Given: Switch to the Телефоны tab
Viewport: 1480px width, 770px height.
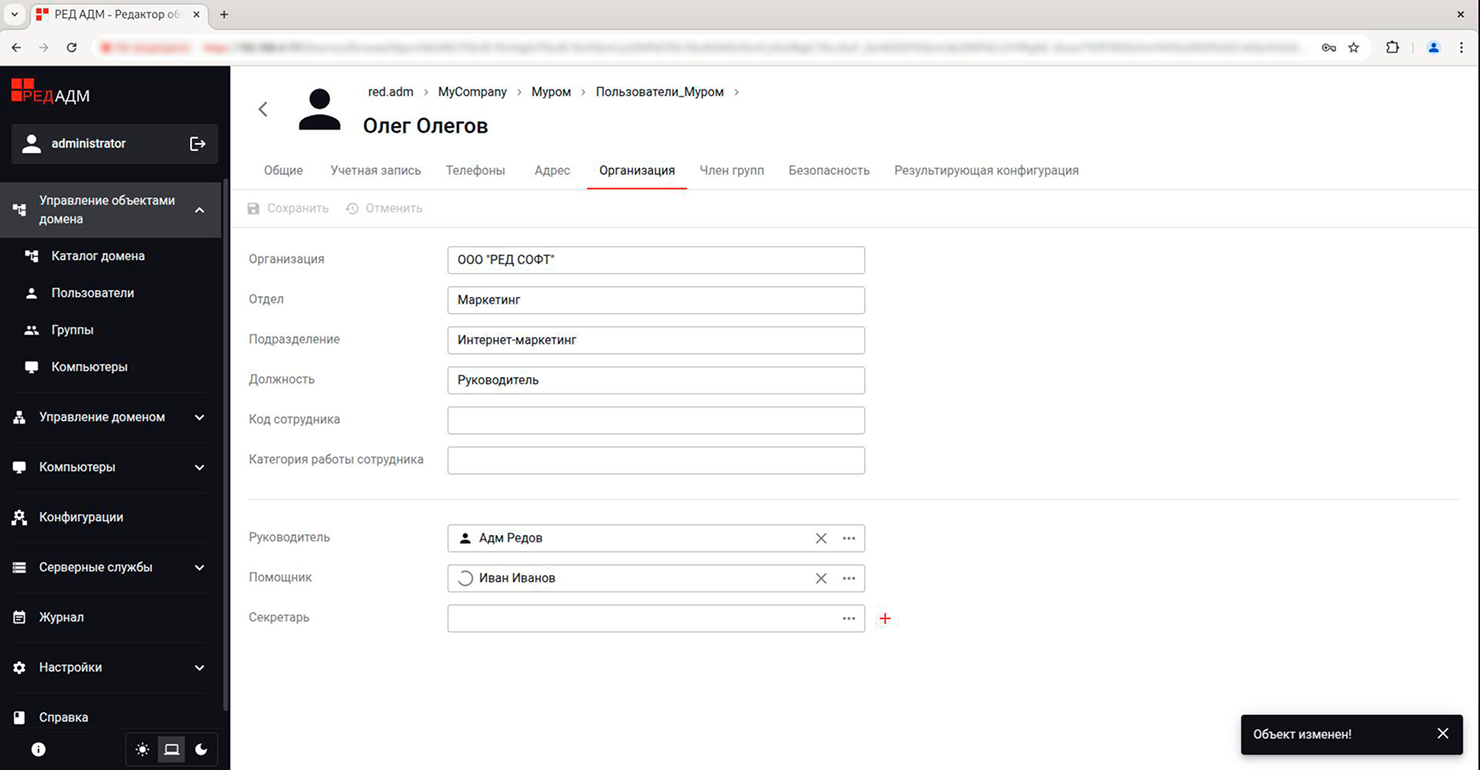Looking at the screenshot, I should 475,170.
